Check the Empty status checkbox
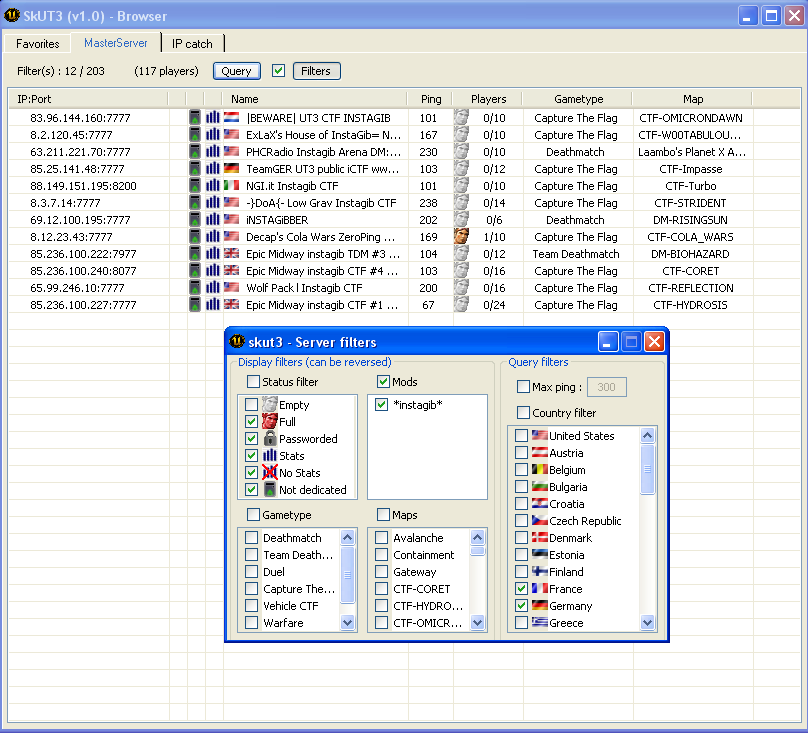Image resolution: width=808 pixels, height=733 pixels. tap(251, 405)
